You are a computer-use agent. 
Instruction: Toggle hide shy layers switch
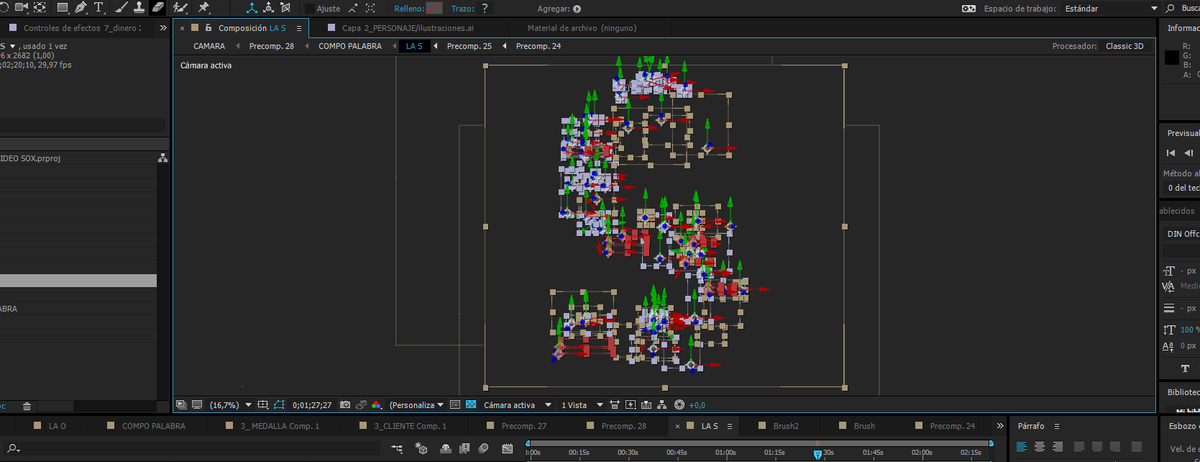point(445,449)
